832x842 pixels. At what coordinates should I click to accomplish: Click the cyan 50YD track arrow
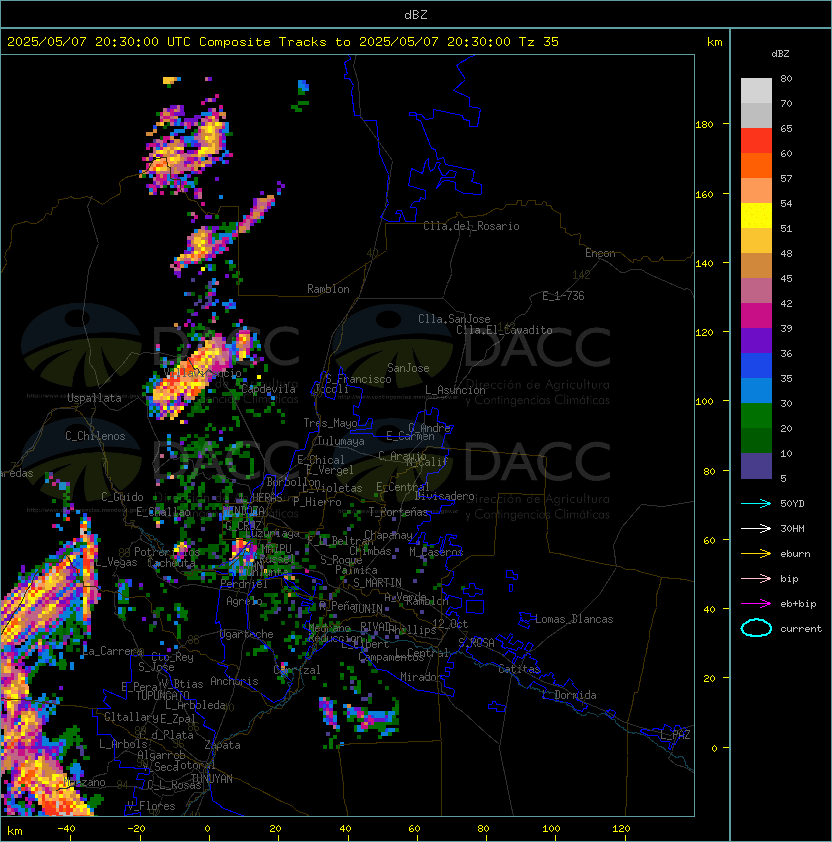coord(756,503)
